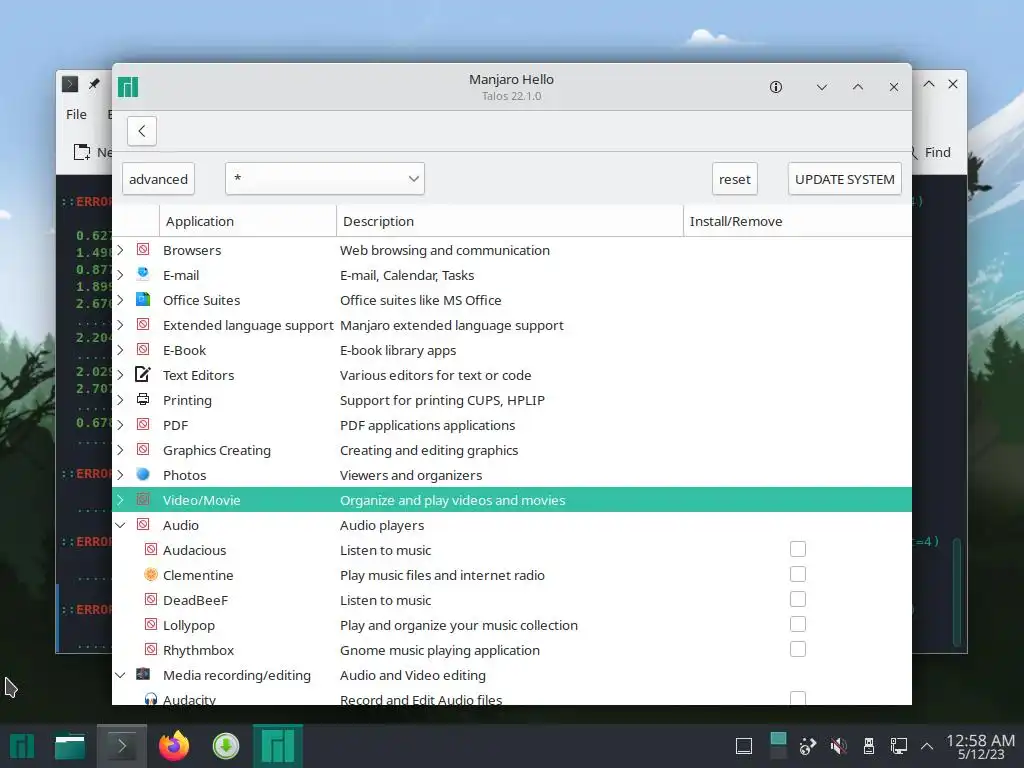The height and width of the screenshot is (768, 1024).
Task: Click the Description column header
Action: pos(509,221)
